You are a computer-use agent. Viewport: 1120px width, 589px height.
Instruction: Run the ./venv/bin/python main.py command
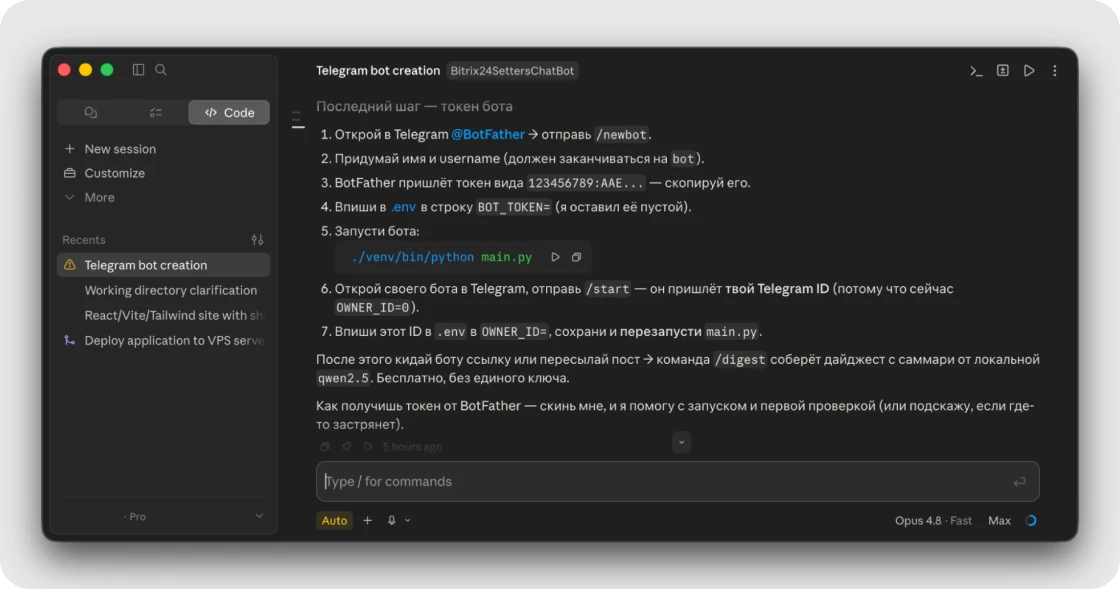pyautogui.click(x=555, y=257)
